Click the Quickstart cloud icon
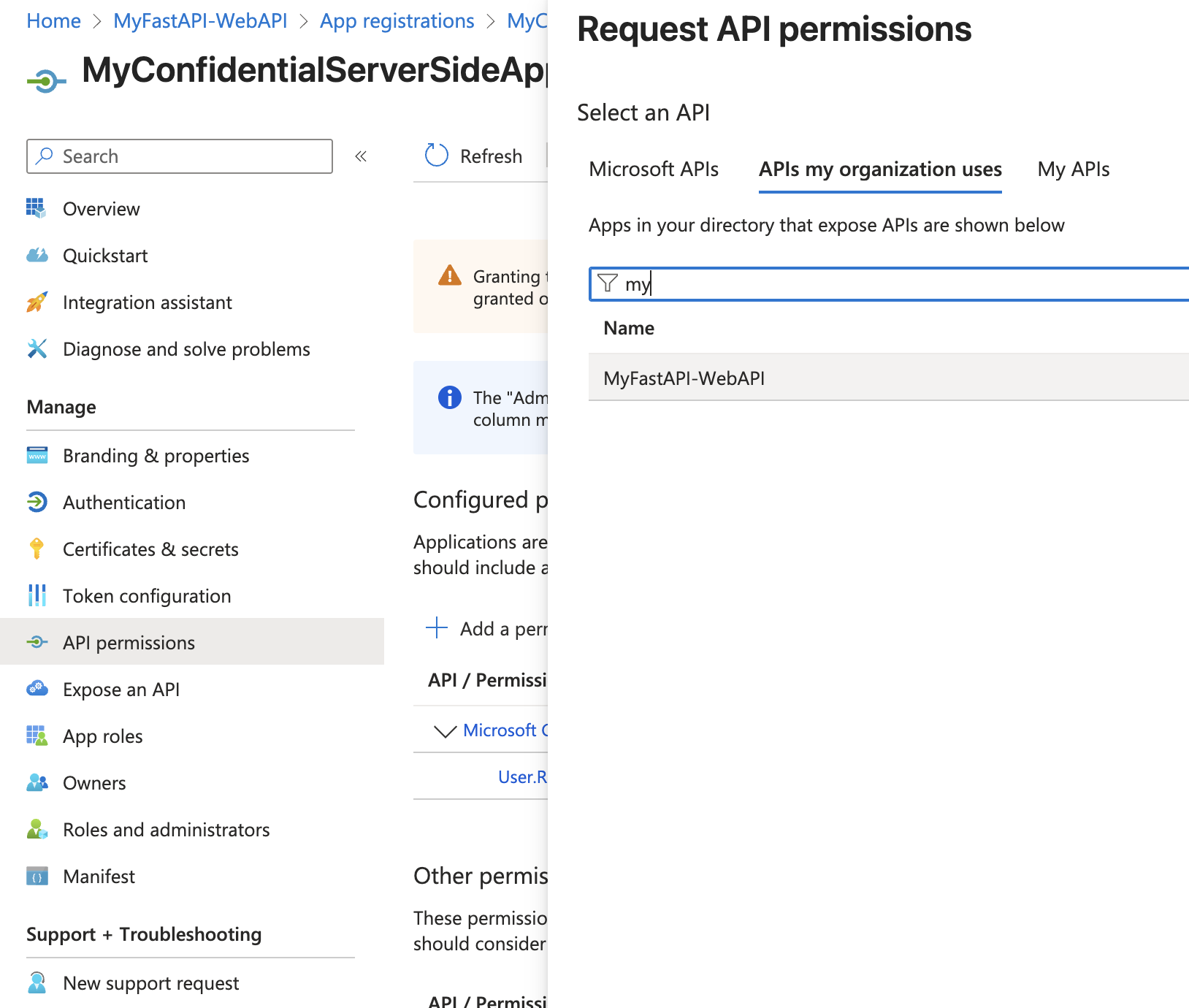1189x1008 pixels. click(37, 256)
